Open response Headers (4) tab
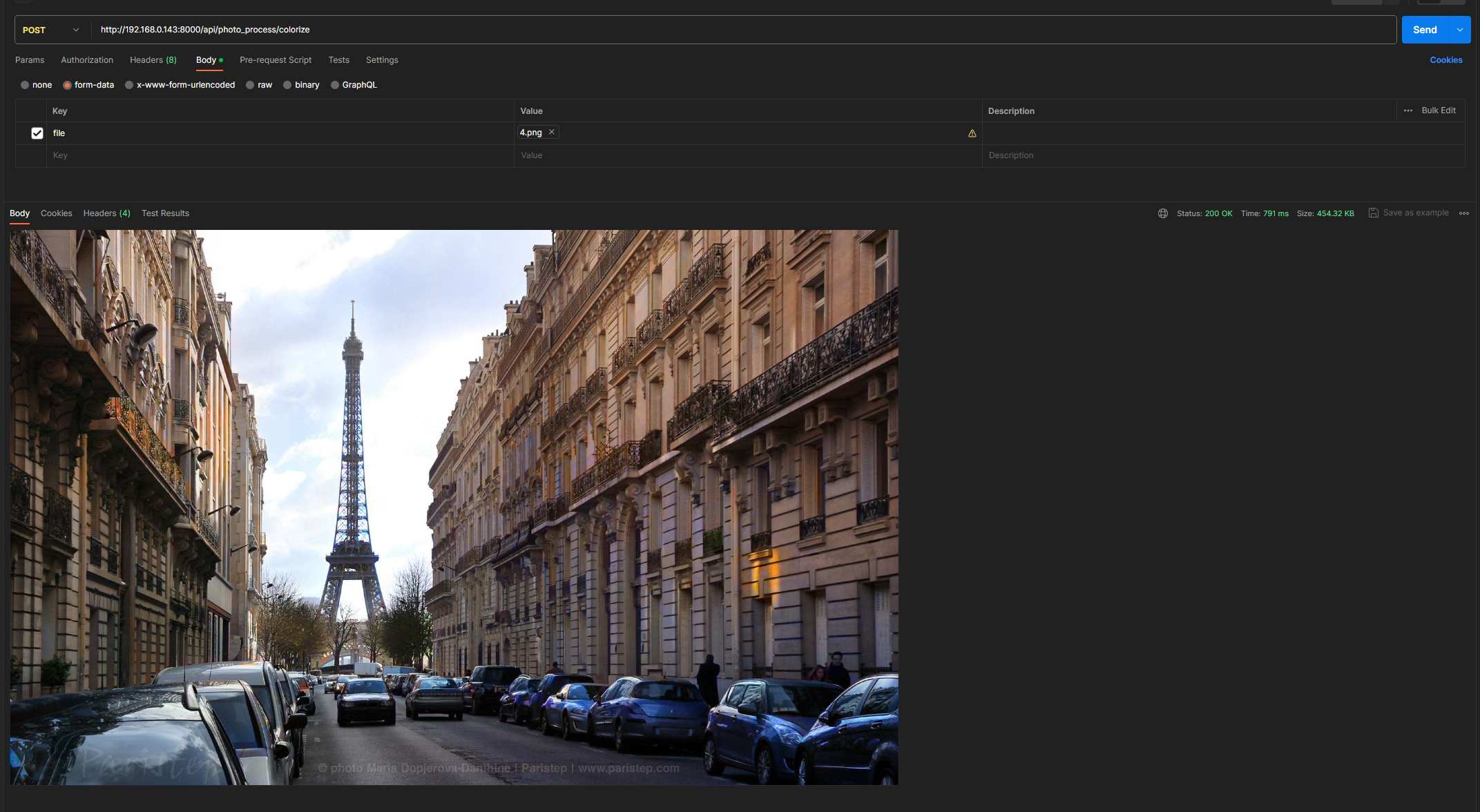1480x812 pixels. [x=106, y=213]
